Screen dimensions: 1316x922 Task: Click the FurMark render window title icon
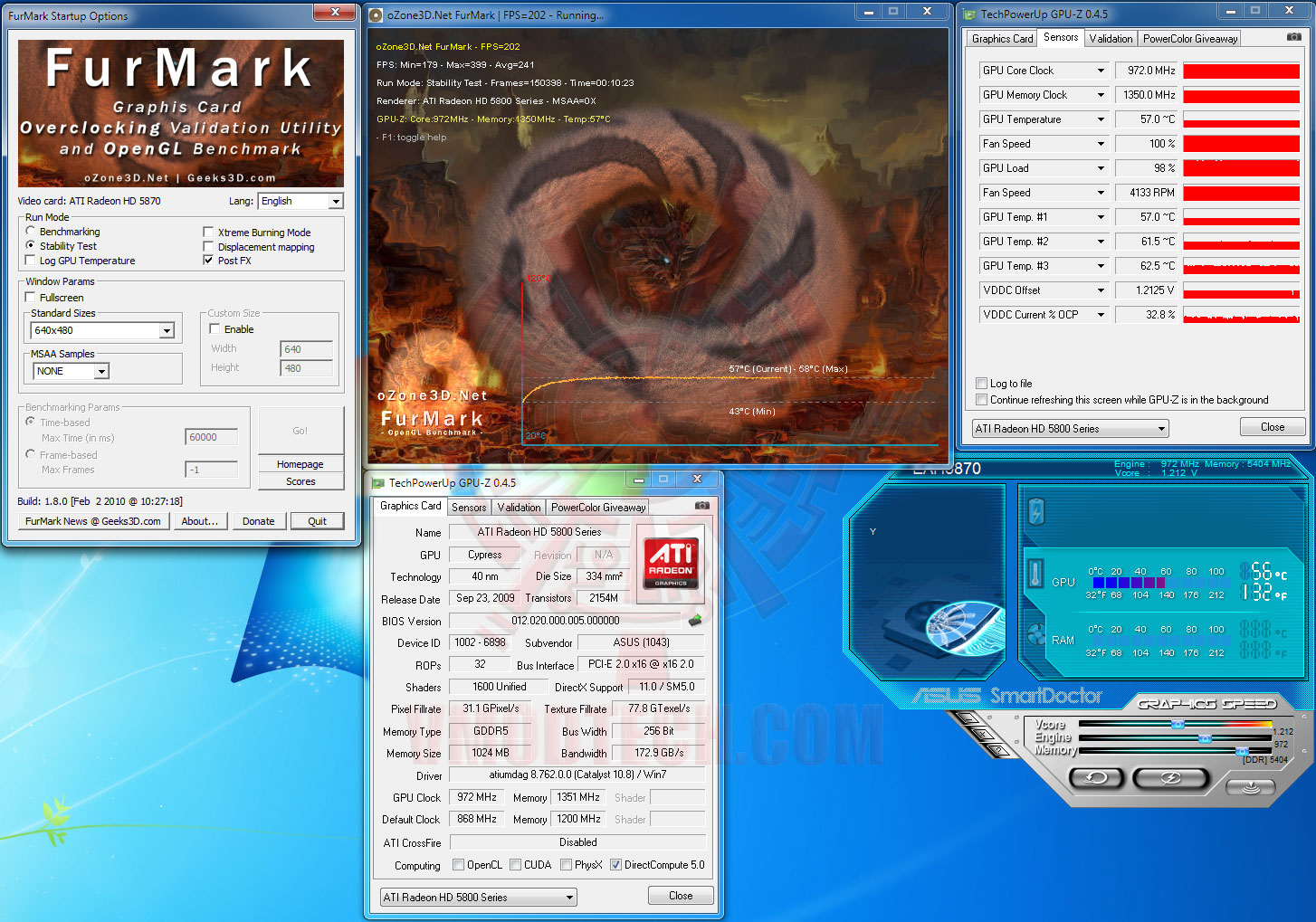[x=377, y=15]
